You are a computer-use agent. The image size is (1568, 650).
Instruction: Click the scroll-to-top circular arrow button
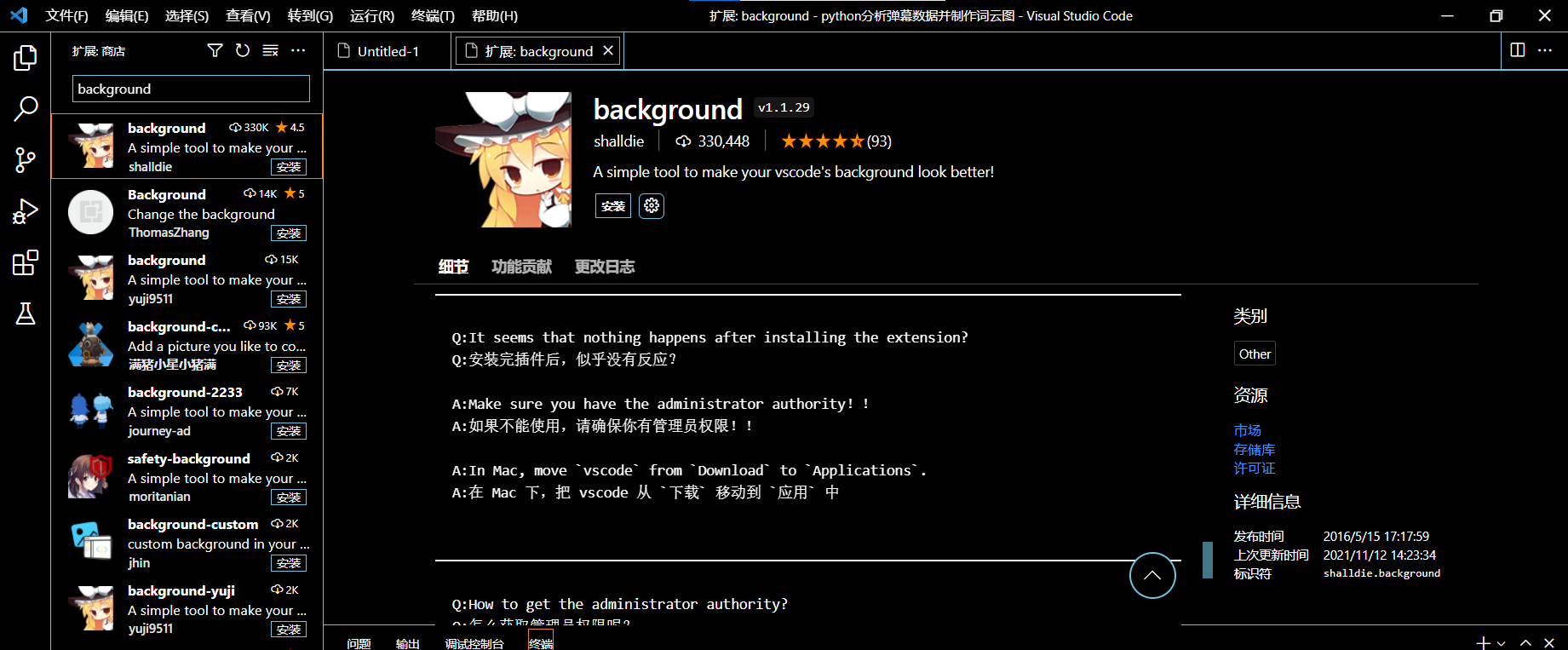pos(1152,575)
